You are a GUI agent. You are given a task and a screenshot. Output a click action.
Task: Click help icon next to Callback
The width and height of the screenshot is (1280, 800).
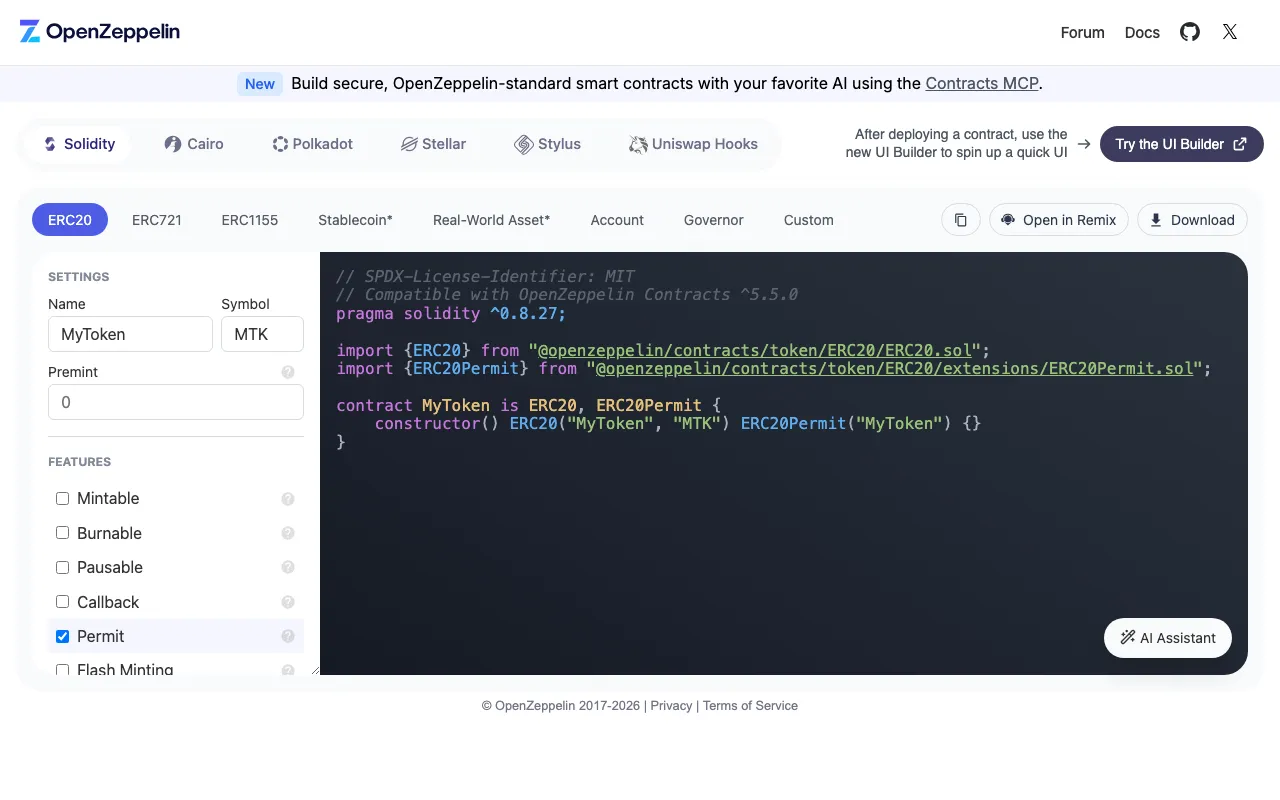288,602
